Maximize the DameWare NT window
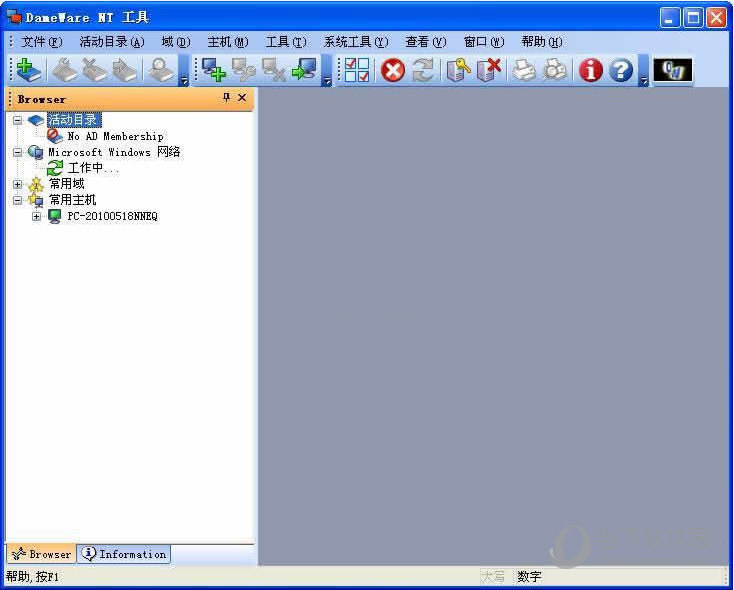Screen dimensions: 734x590 pyautogui.click(x=693, y=18)
